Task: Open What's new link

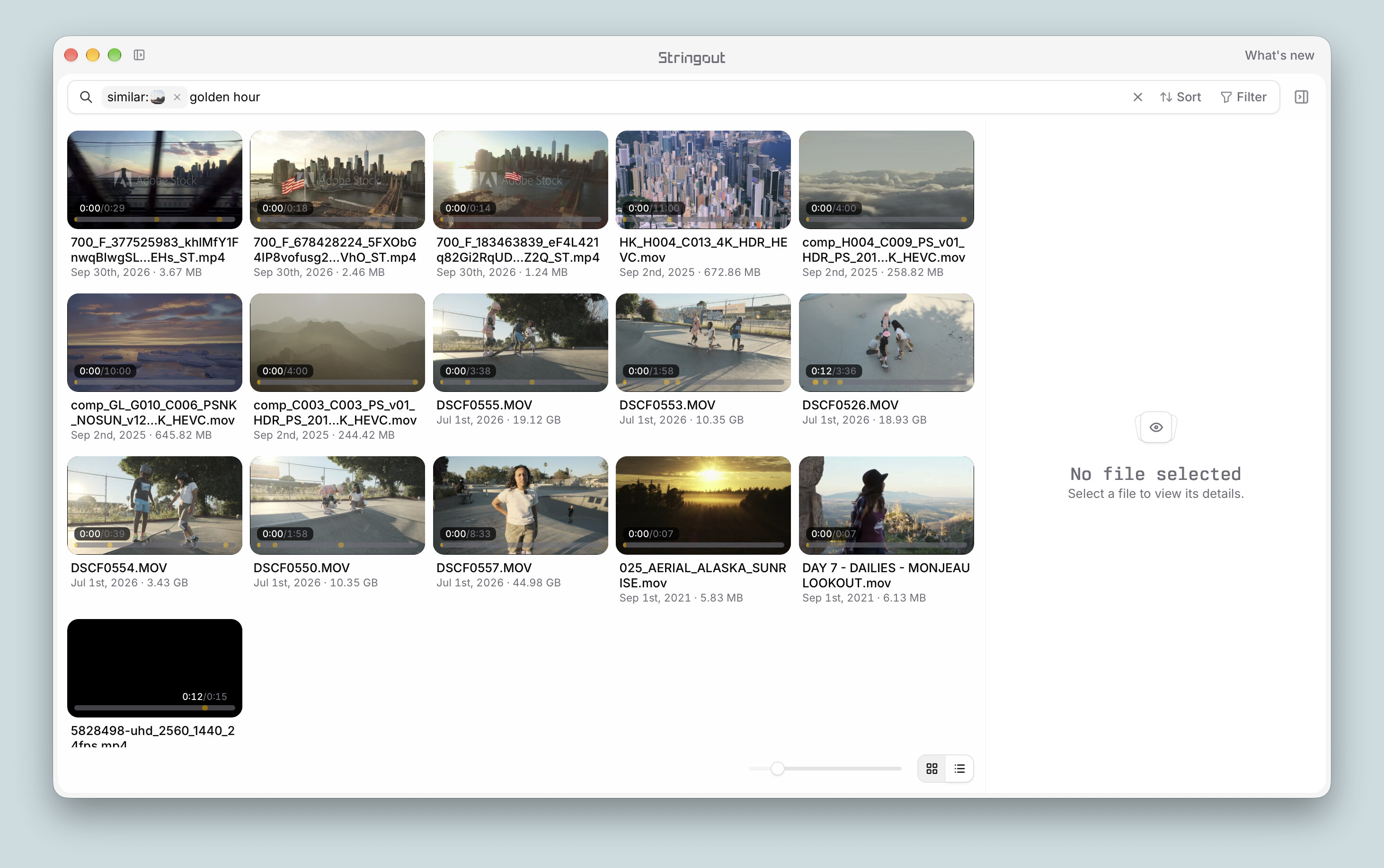Action: 1279,55
